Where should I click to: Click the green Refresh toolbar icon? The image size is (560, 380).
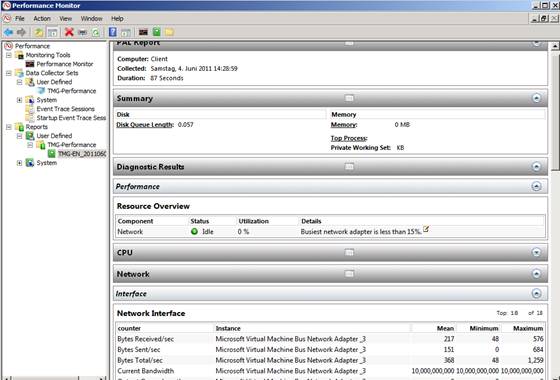click(96, 32)
